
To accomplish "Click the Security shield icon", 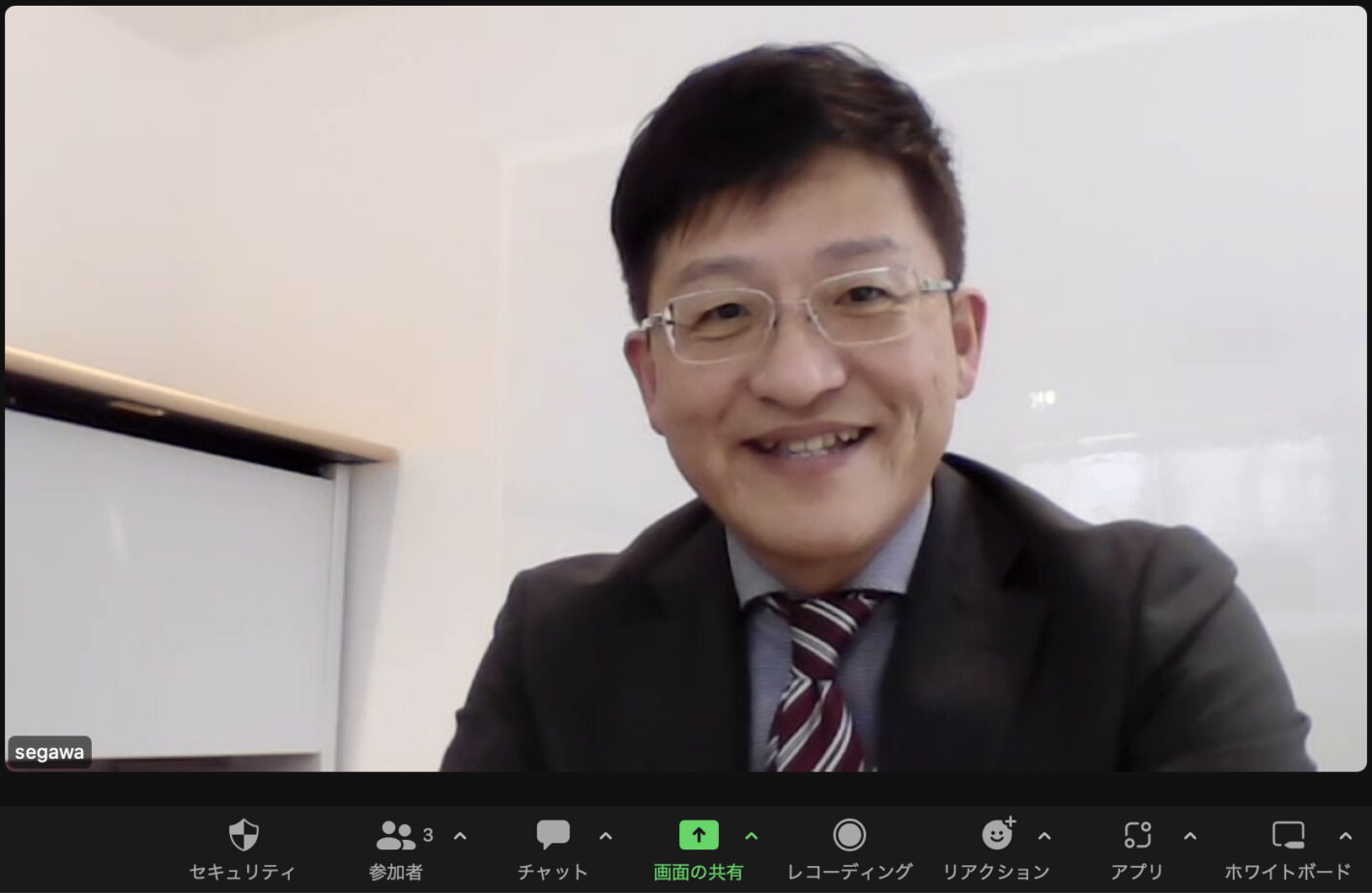I will 243,835.
